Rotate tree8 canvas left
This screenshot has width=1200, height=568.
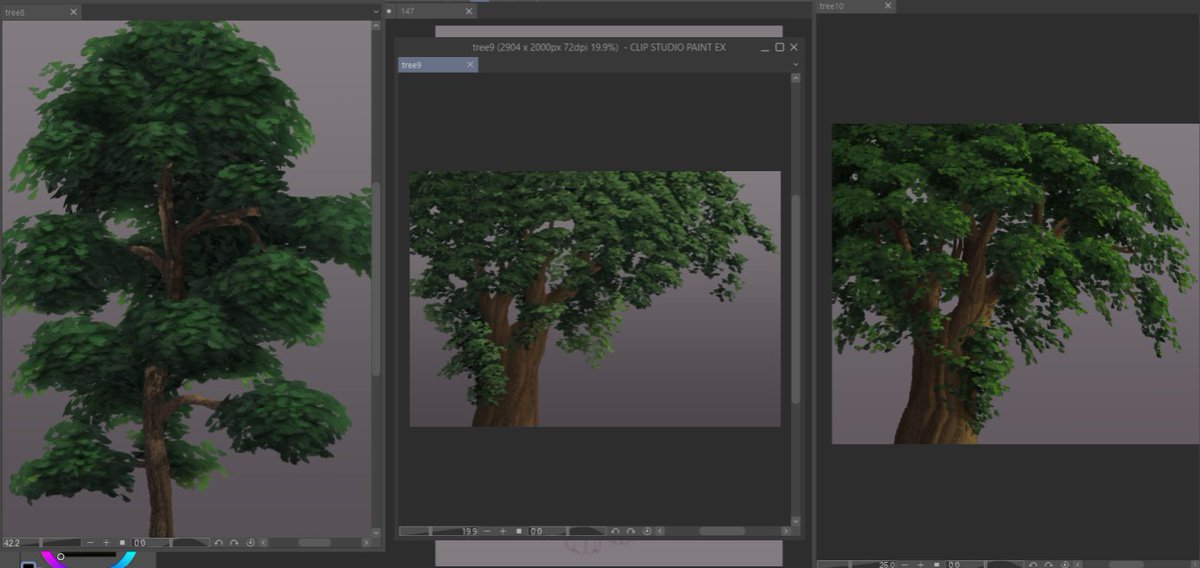(218, 543)
